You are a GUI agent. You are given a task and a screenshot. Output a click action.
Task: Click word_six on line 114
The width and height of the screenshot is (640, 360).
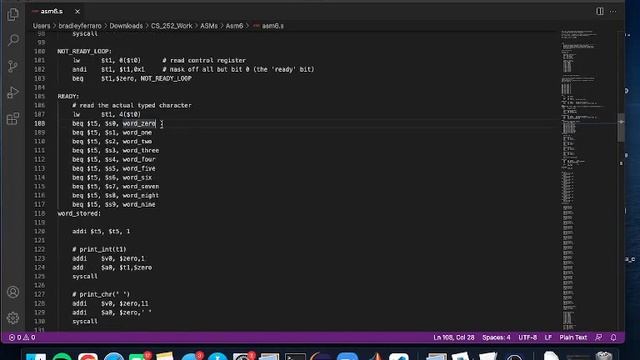click(137, 178)
